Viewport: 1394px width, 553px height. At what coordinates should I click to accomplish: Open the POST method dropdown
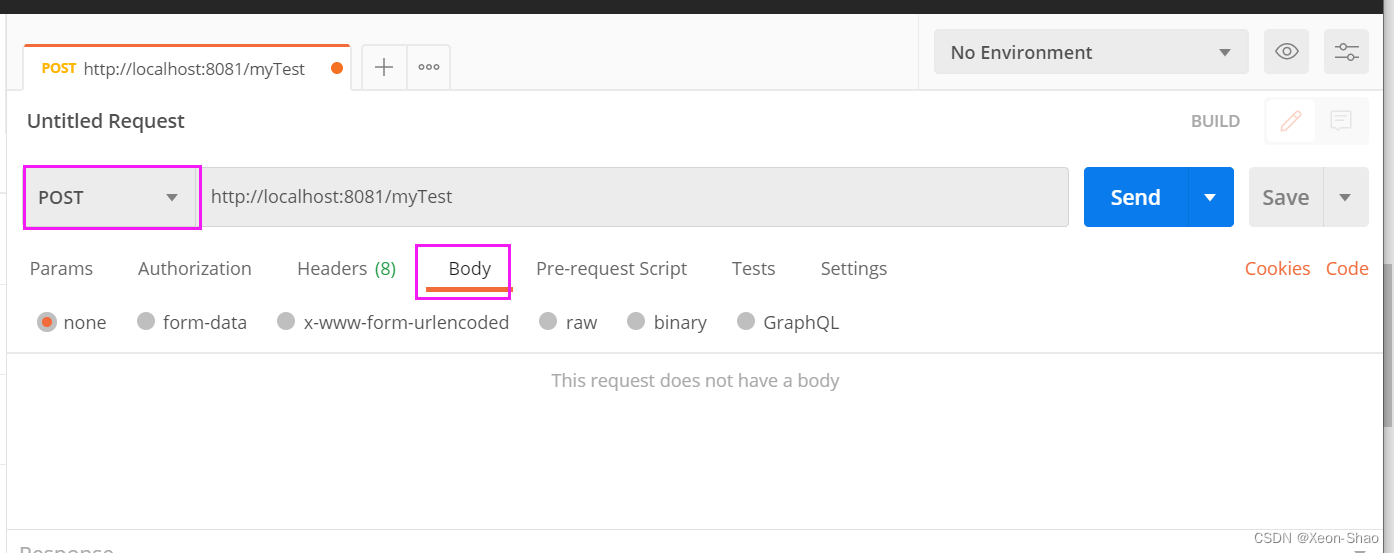coord(112,197)
